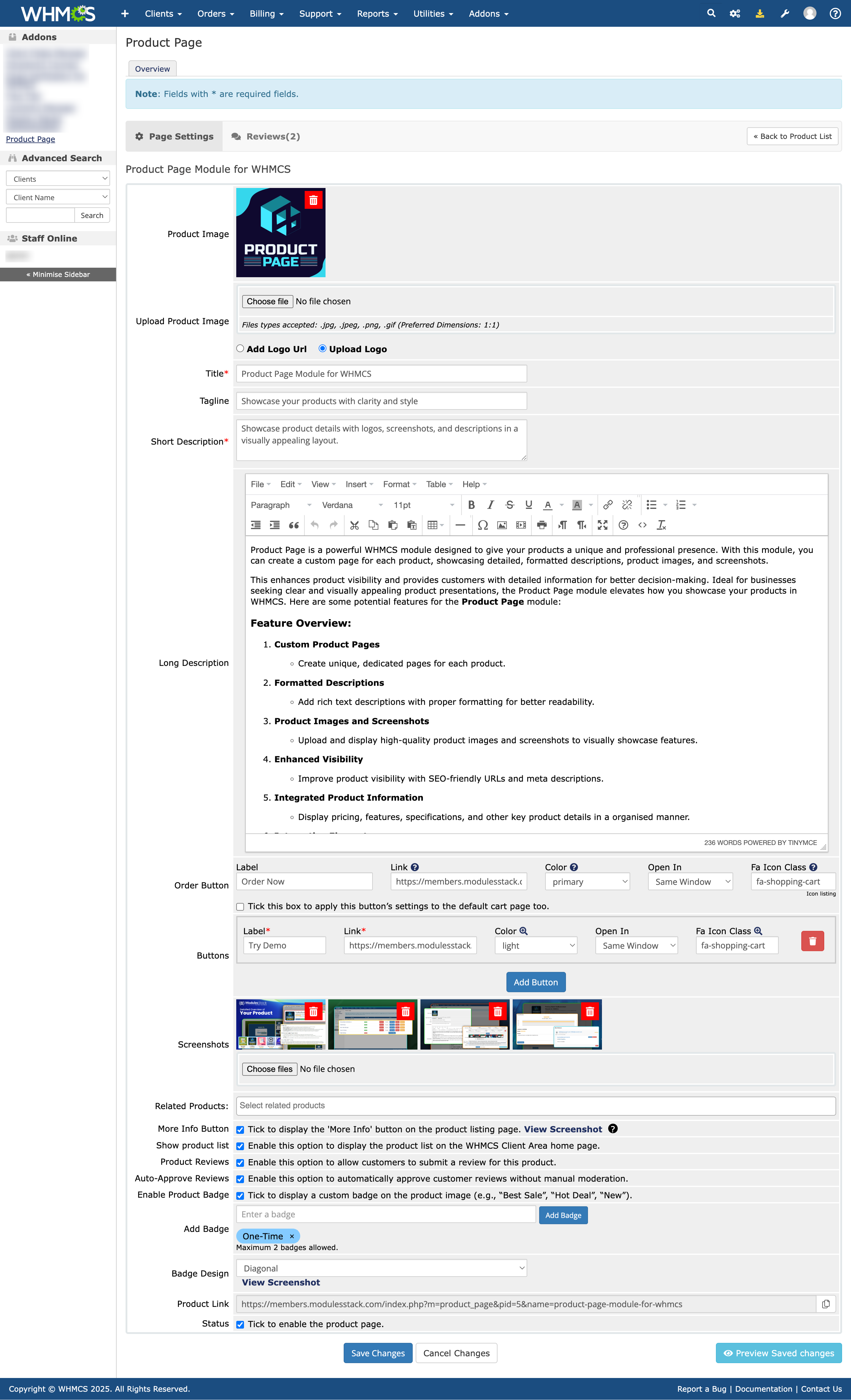
Task: Open the text color picker arrow
Action: pos(562,505)
